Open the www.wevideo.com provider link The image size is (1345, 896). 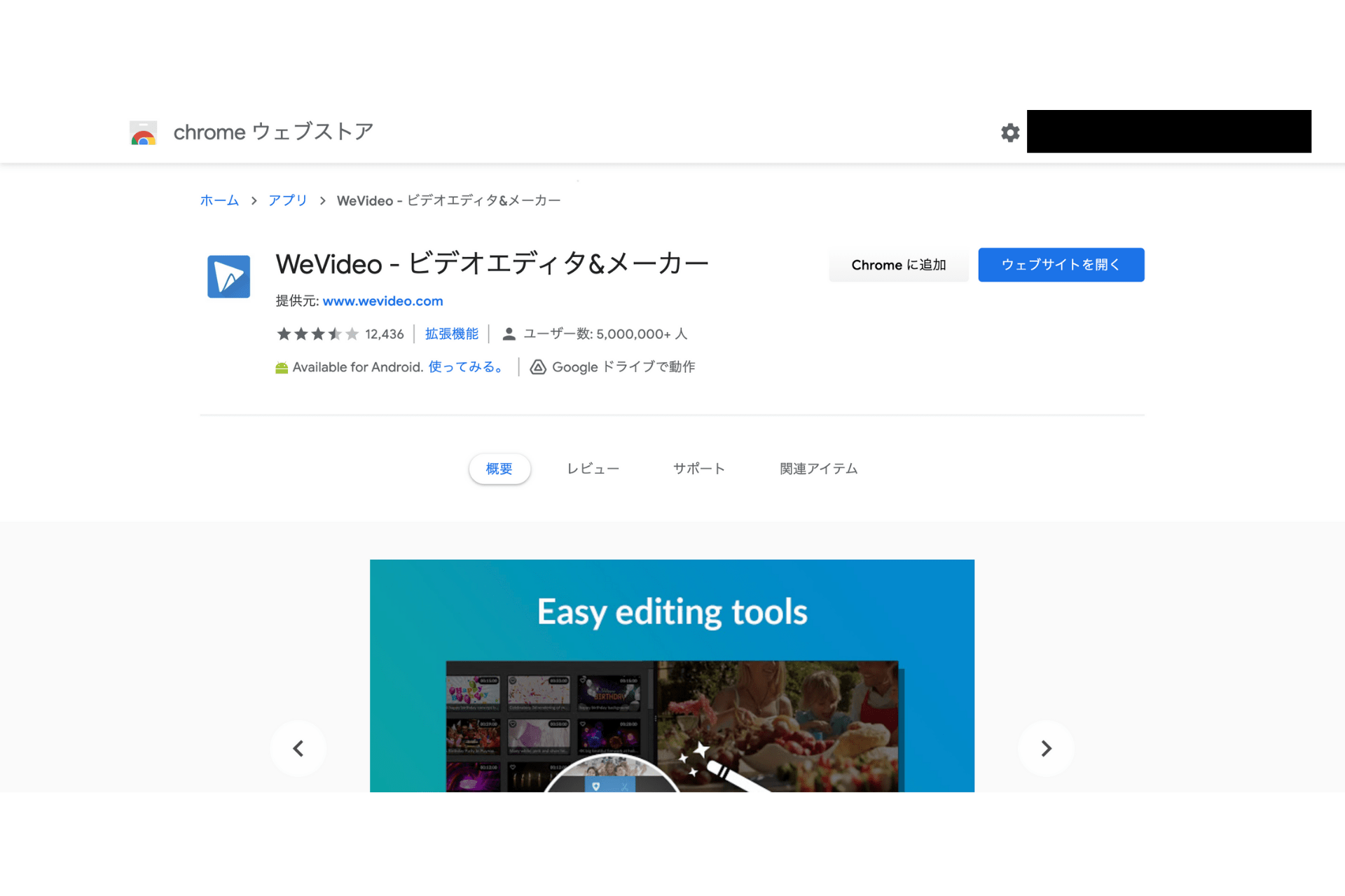click(x=382, y=301)
